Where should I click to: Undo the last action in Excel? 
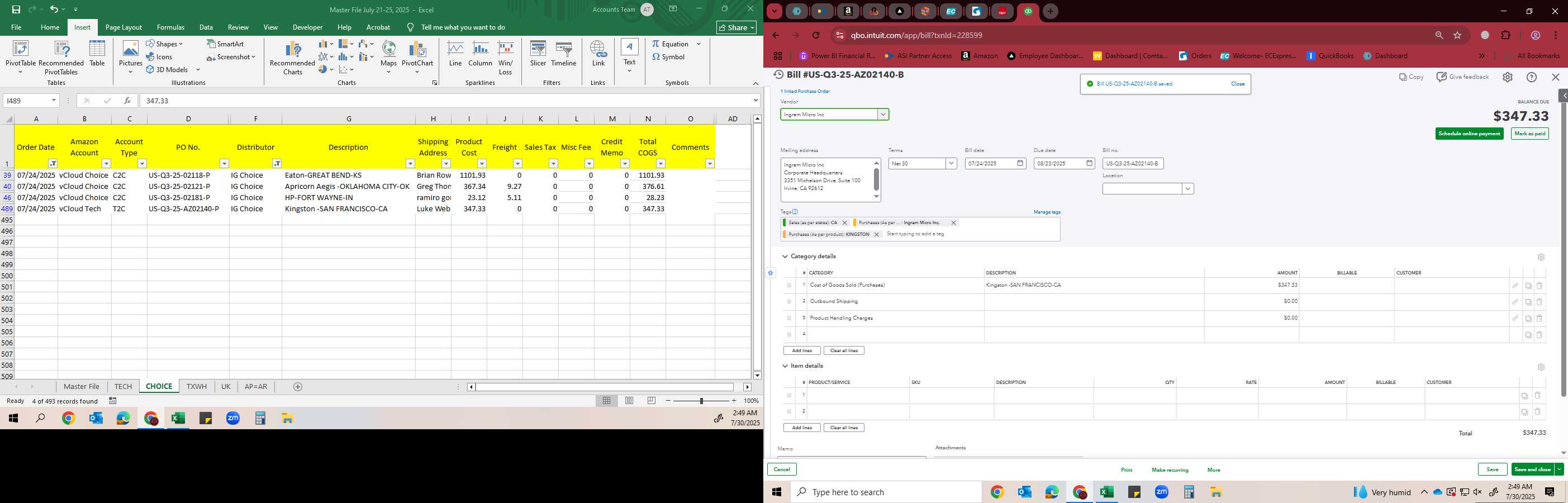pos(54,9)
